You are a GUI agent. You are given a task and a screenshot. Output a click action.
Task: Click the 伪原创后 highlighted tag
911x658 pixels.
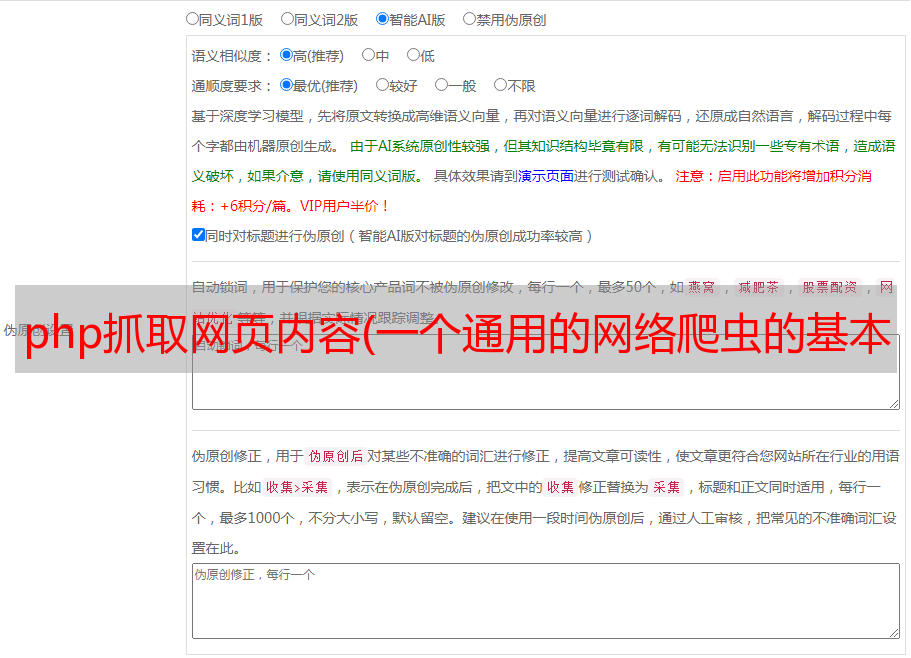click(x=336, y=456)
